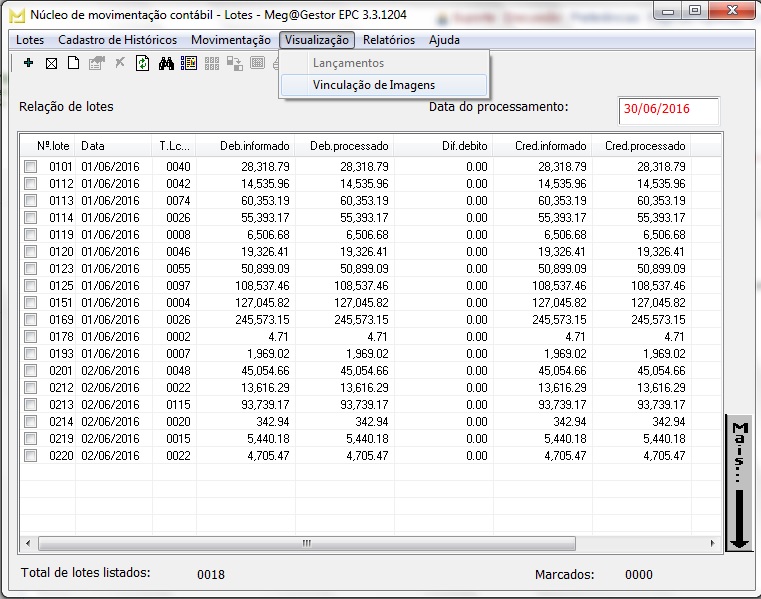Screen dimensions: 761x599
Task: Open the Movimentação menu
Action: [x=230, y=40]
